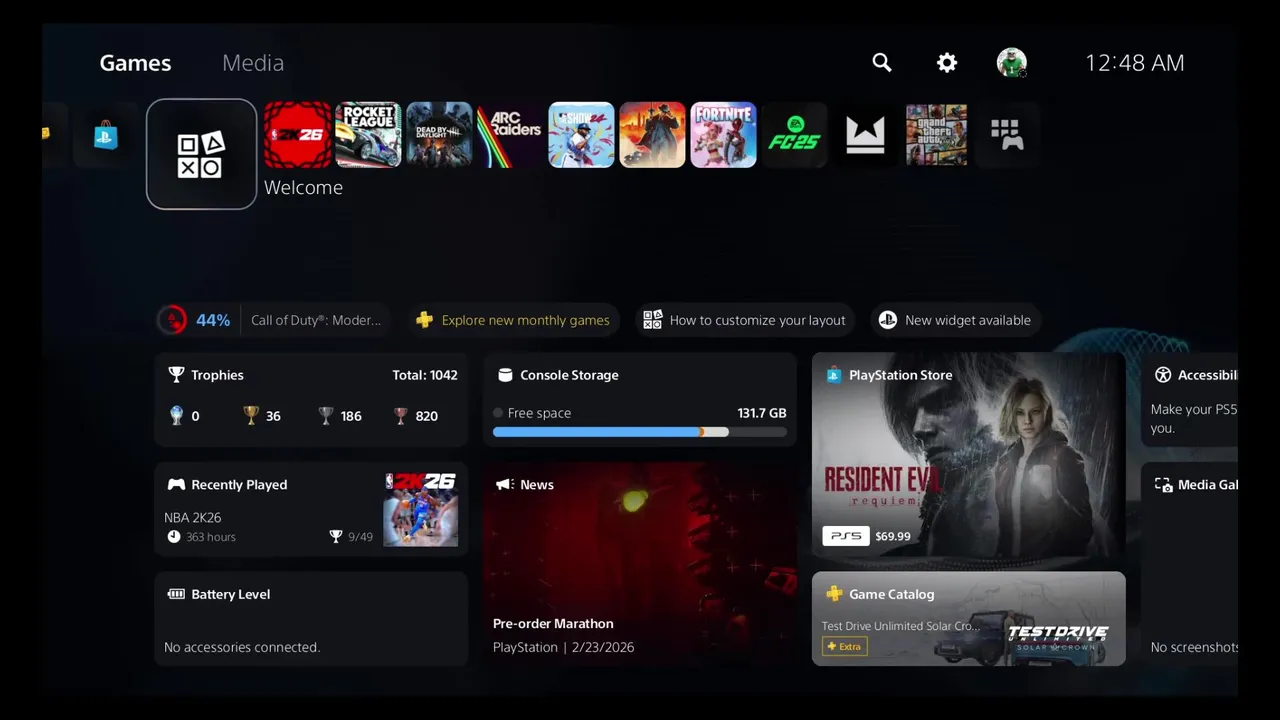Screen dimensions: 1280x720
Task: Launch the Mafia game tile
Action: click(x=652, y=134)
